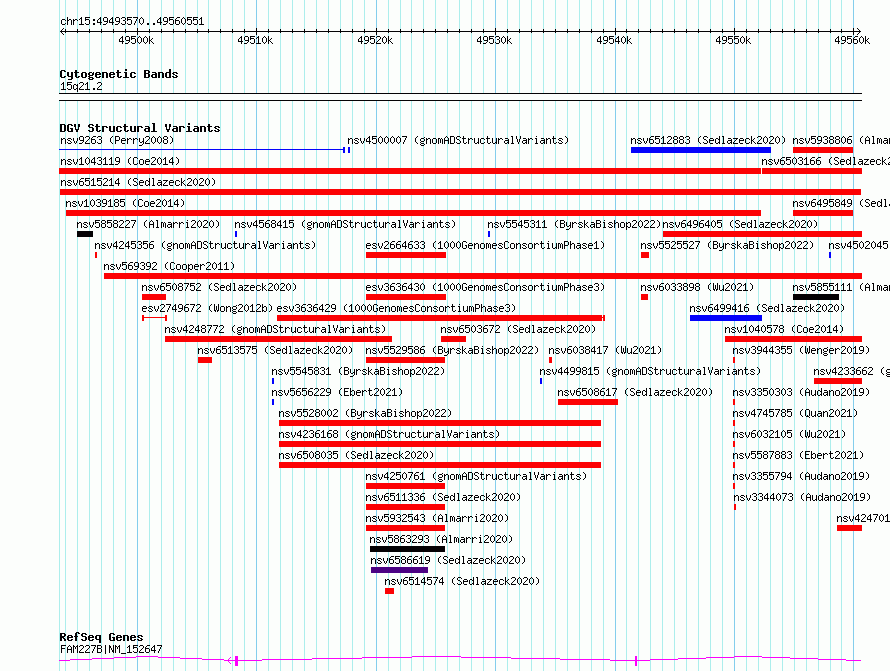Image resolution: width=890 pixels, height=671 pixels.
Task: Select esv2749672 (Wong2012b) label
Action: 207,308
